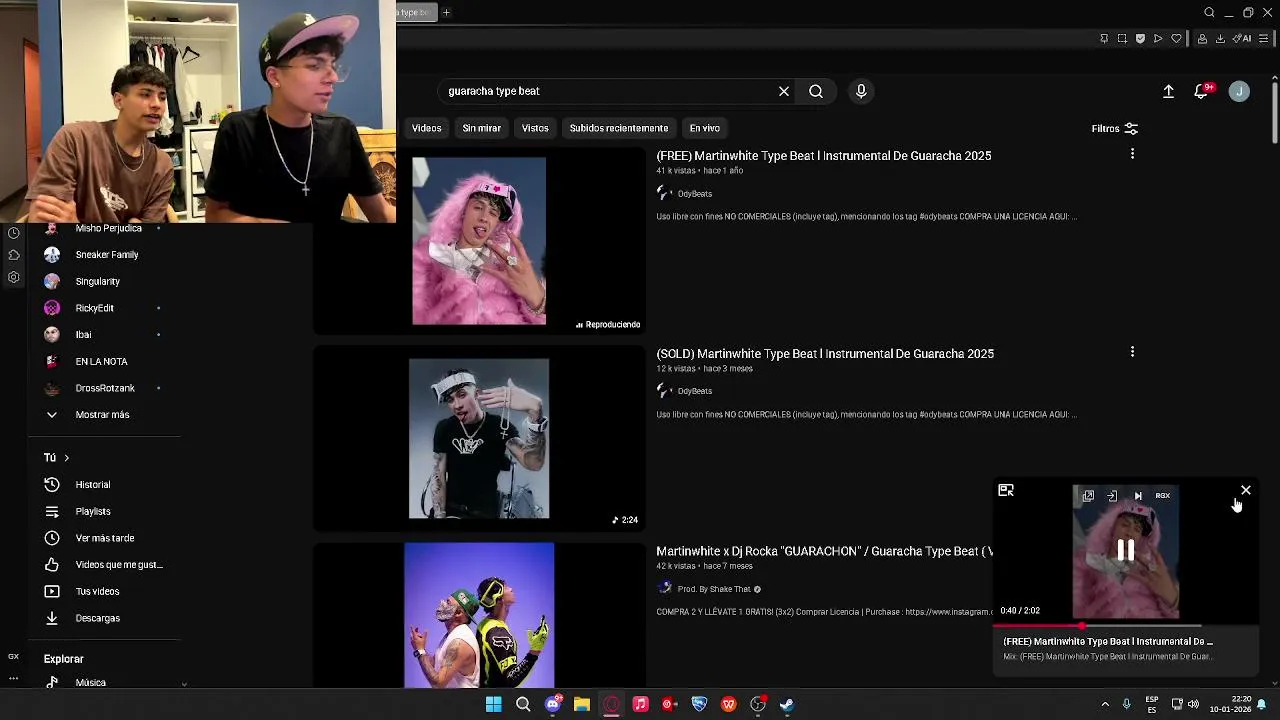The height and width of the screenshot is (720, 1280).
Task: Start voice search with the microphone icon
Action: click(x=861, y=91)
